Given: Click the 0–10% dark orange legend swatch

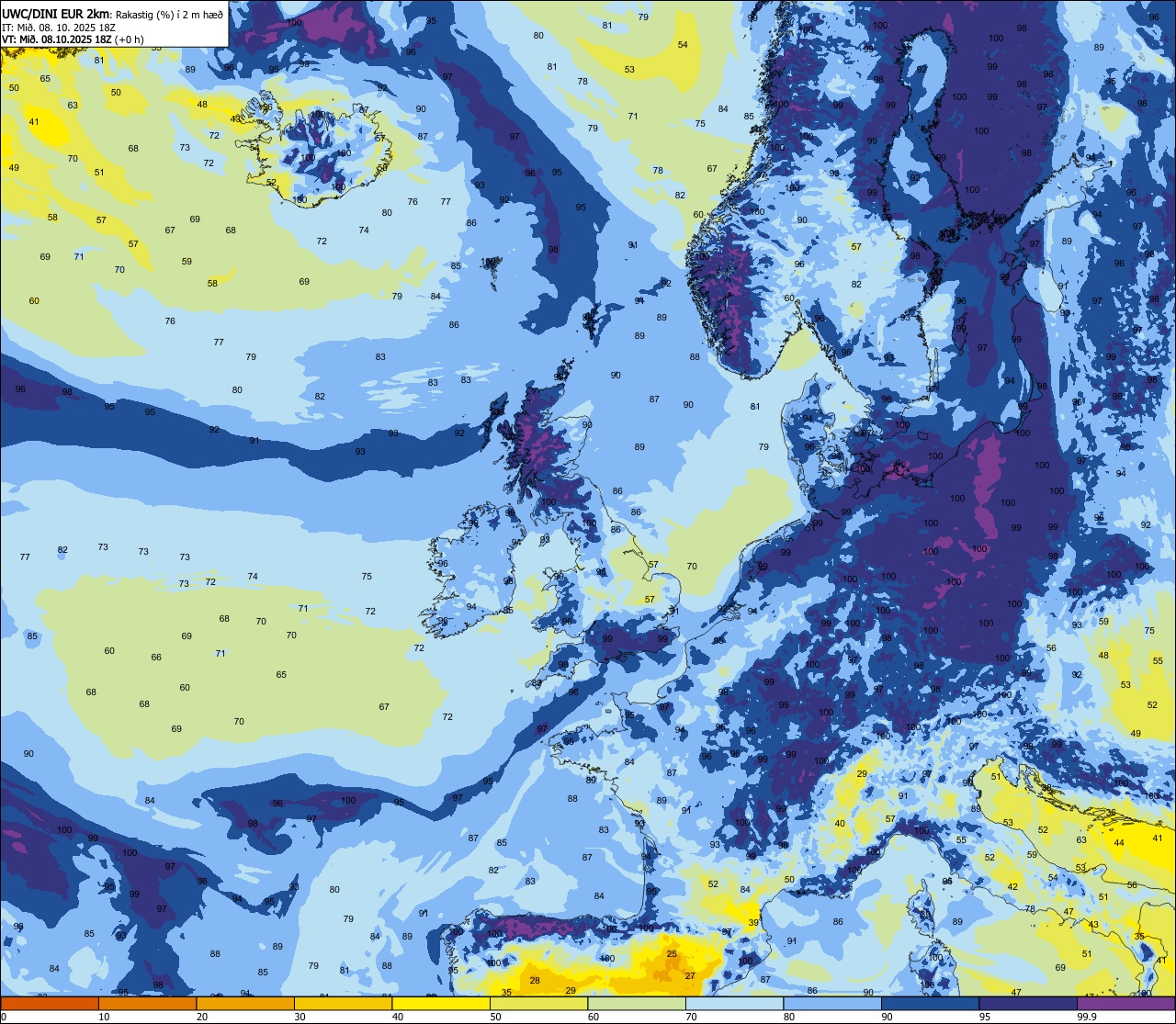Looking at the screenshot, I should tap(50, 1003).
